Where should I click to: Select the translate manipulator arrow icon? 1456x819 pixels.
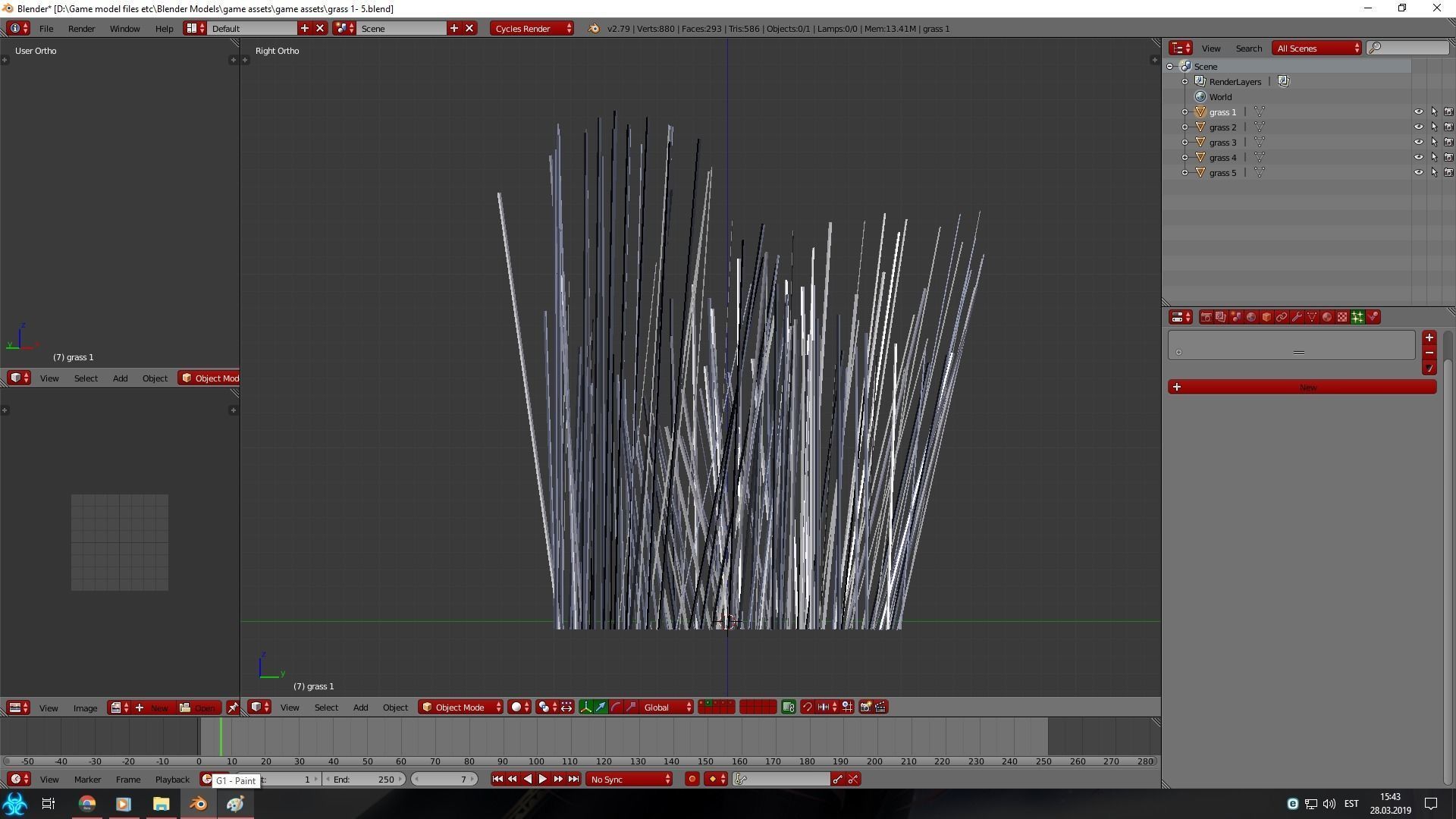[601, 707]
